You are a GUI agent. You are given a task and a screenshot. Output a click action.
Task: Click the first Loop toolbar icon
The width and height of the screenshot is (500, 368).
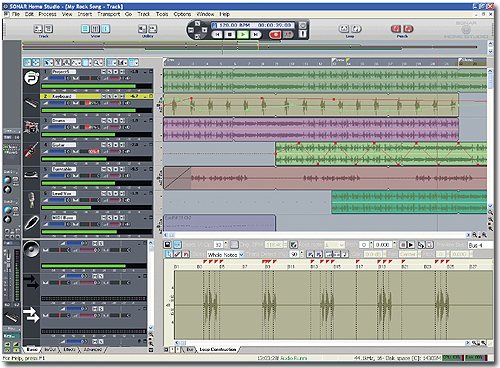pyautogui.click(x=344, y=29)
